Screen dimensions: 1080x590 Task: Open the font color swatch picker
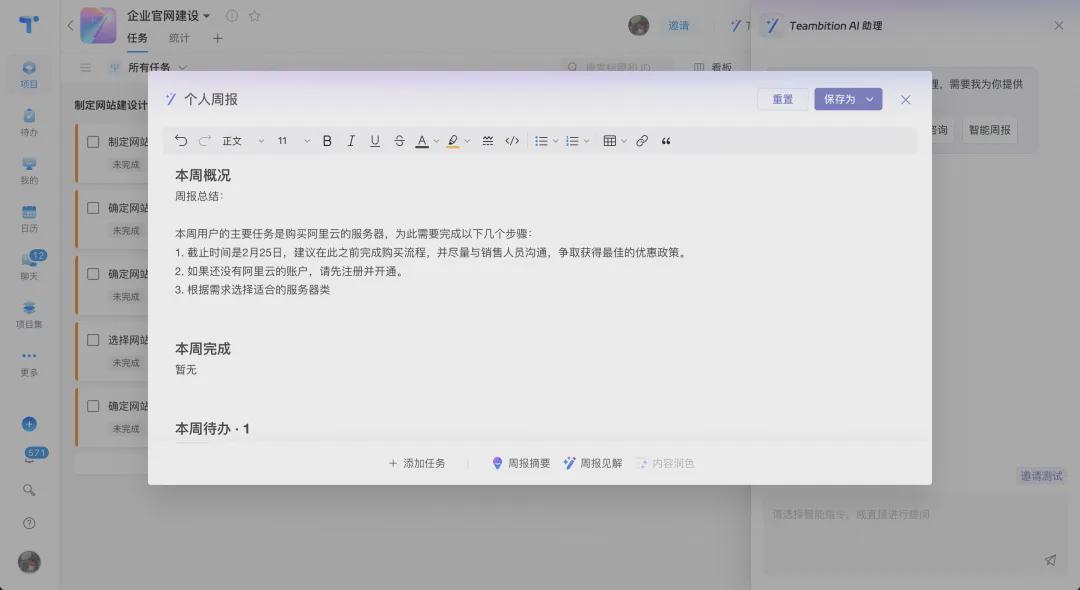pyautogui.click(x=422, y=140)
